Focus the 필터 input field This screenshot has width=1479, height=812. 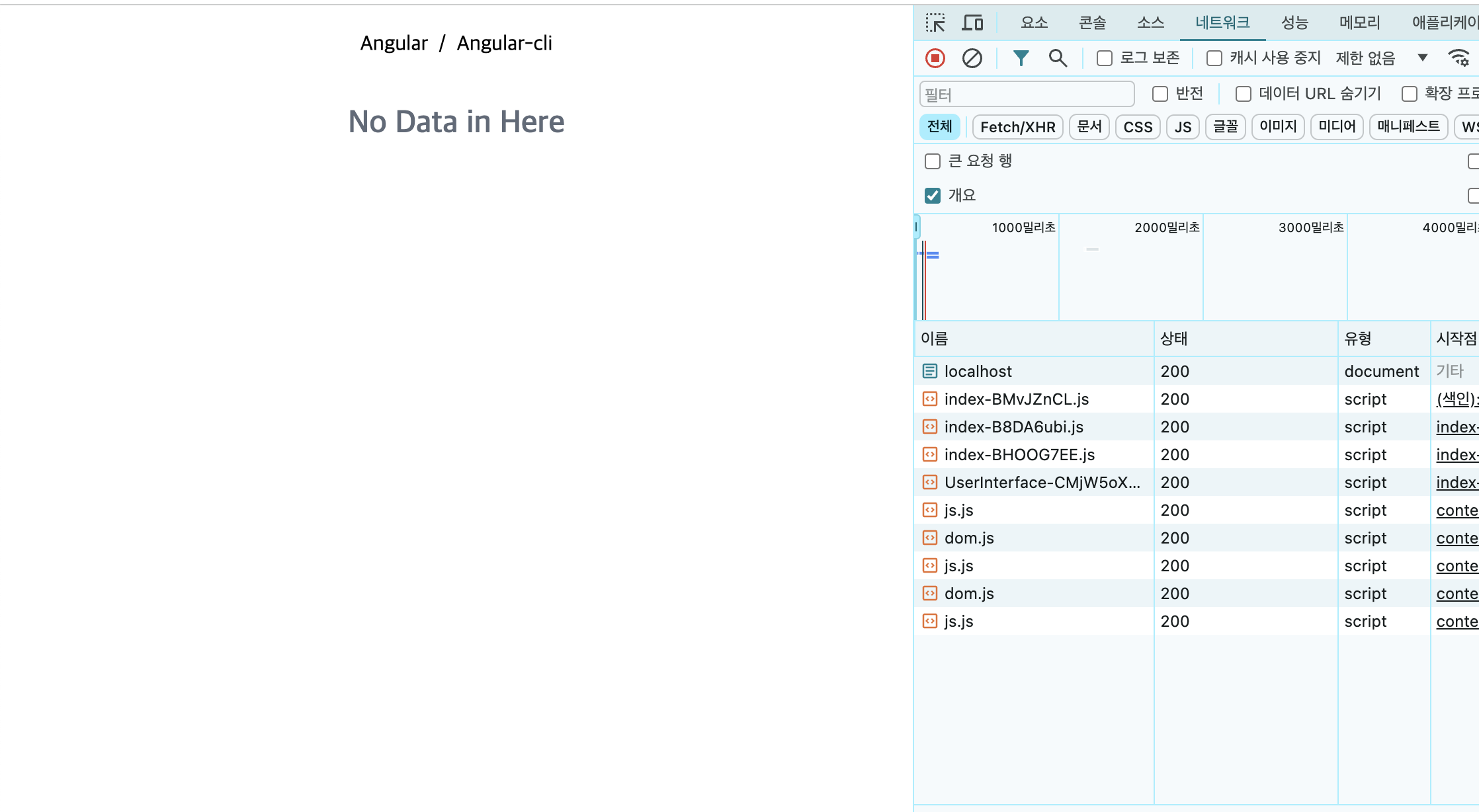pyautogui.click(x=1027, y=95)
